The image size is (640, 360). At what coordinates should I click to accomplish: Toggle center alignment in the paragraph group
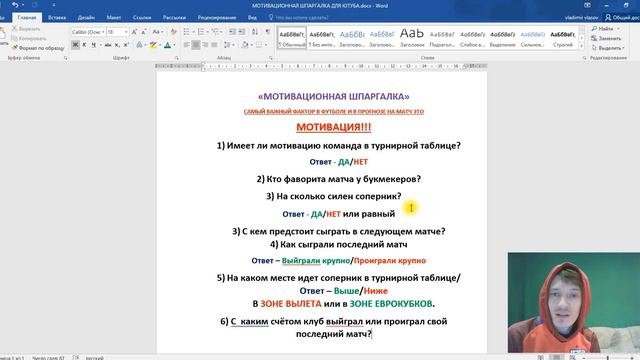click(x=196, y=45)
